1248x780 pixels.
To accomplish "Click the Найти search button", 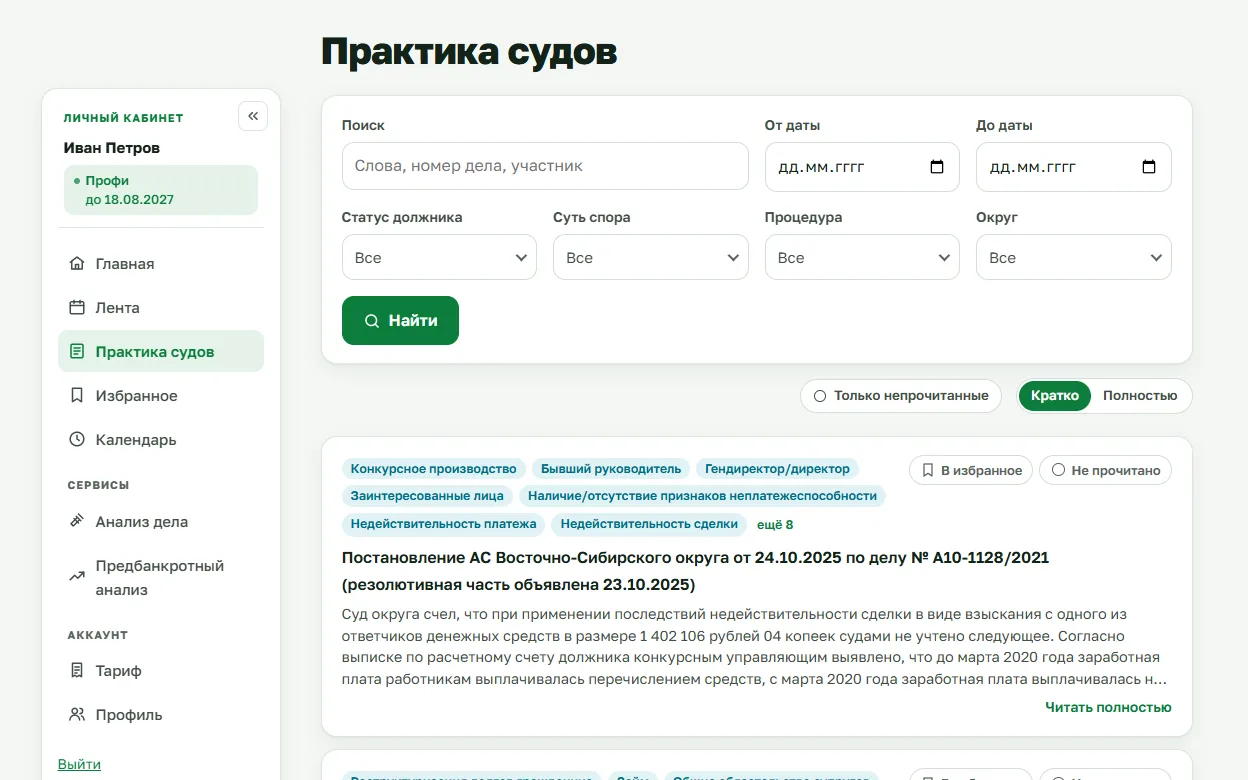I will pos(400,321).
